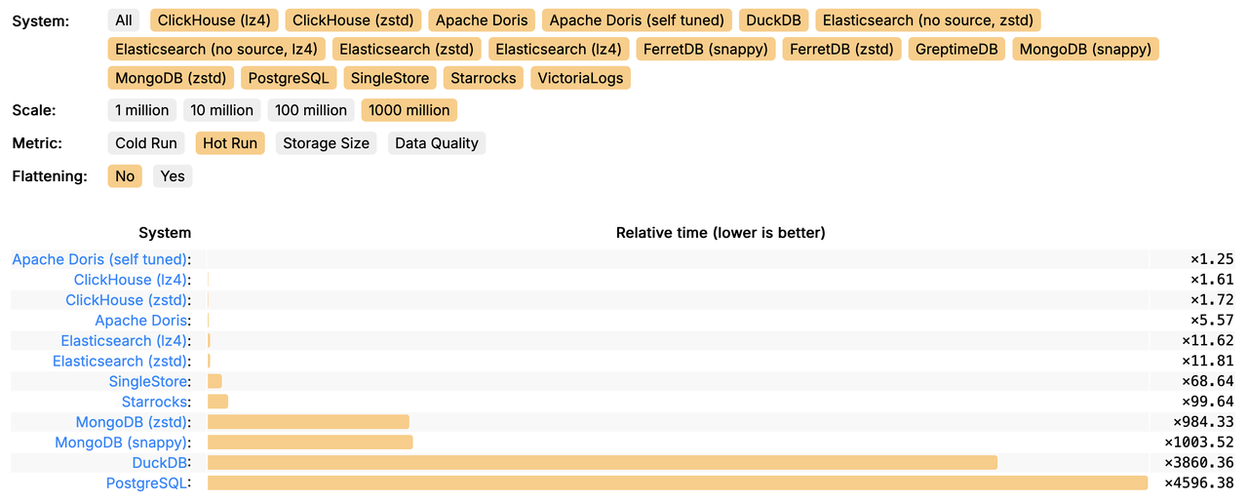Select the 100 million scale
1248x500 pixels.
click(x=311, y=111)
